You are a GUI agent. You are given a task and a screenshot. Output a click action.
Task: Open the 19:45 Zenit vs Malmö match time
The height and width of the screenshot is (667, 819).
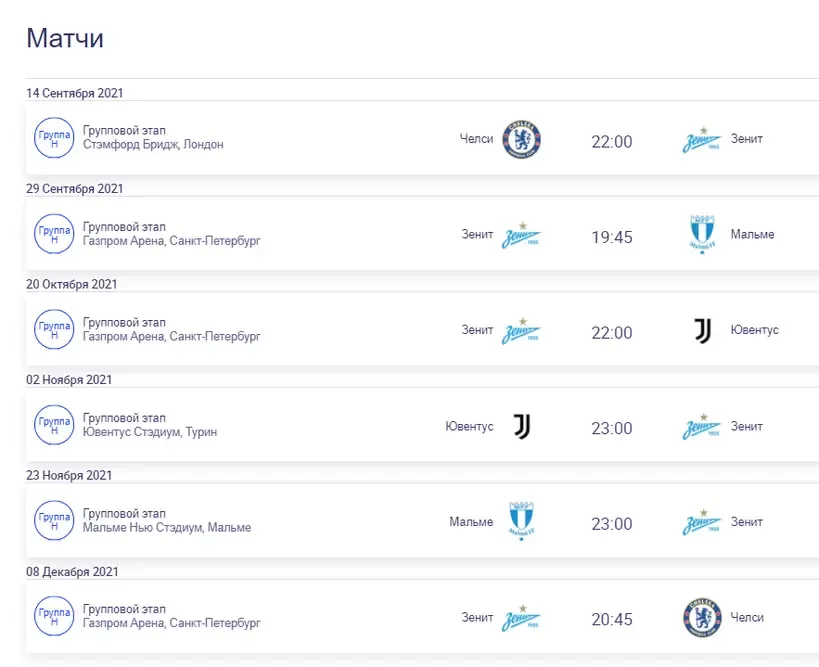point(612,237)
